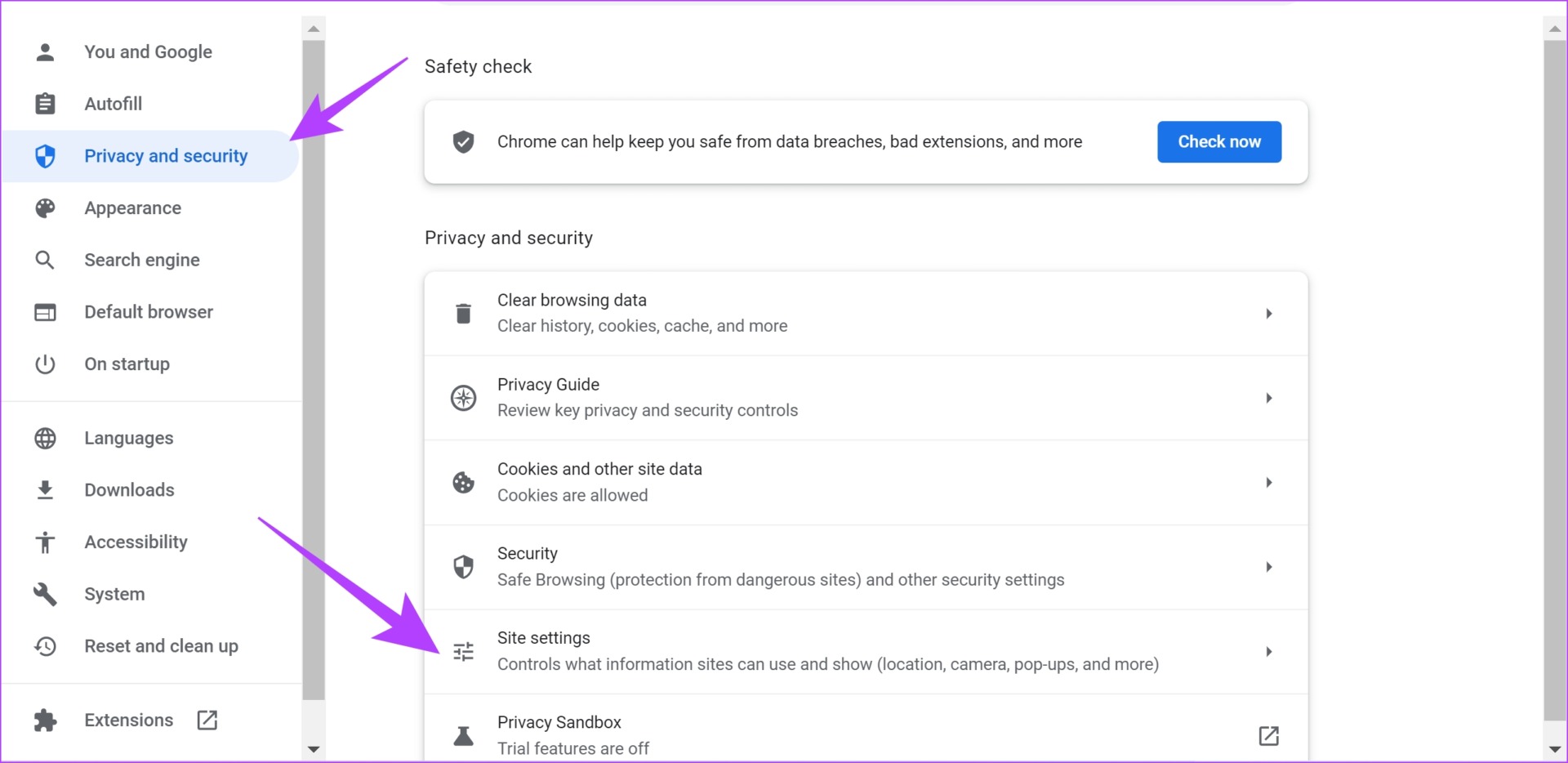Expand the Security row arrow
Viewport: 1568px width, 763px height.
[1268, 567]
